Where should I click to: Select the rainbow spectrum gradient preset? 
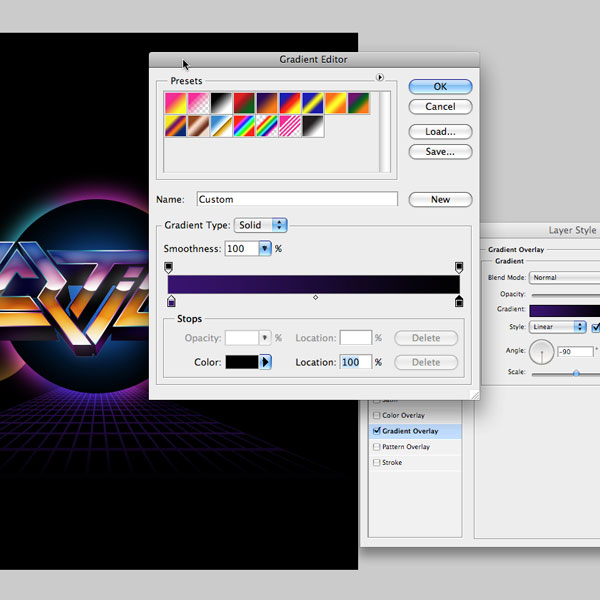tap(245, 125)
